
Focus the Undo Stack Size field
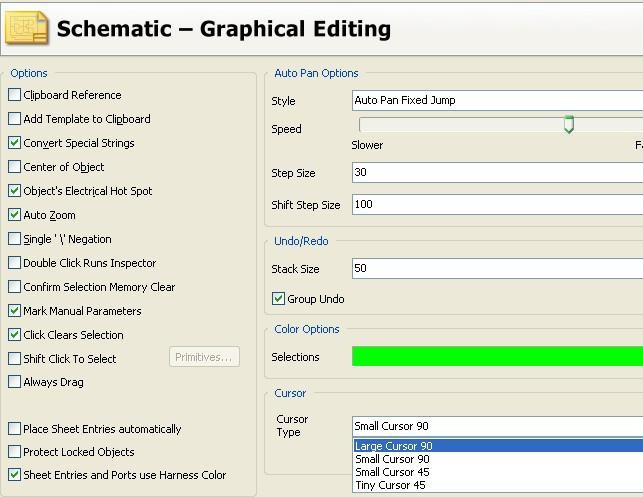point(497,269)
